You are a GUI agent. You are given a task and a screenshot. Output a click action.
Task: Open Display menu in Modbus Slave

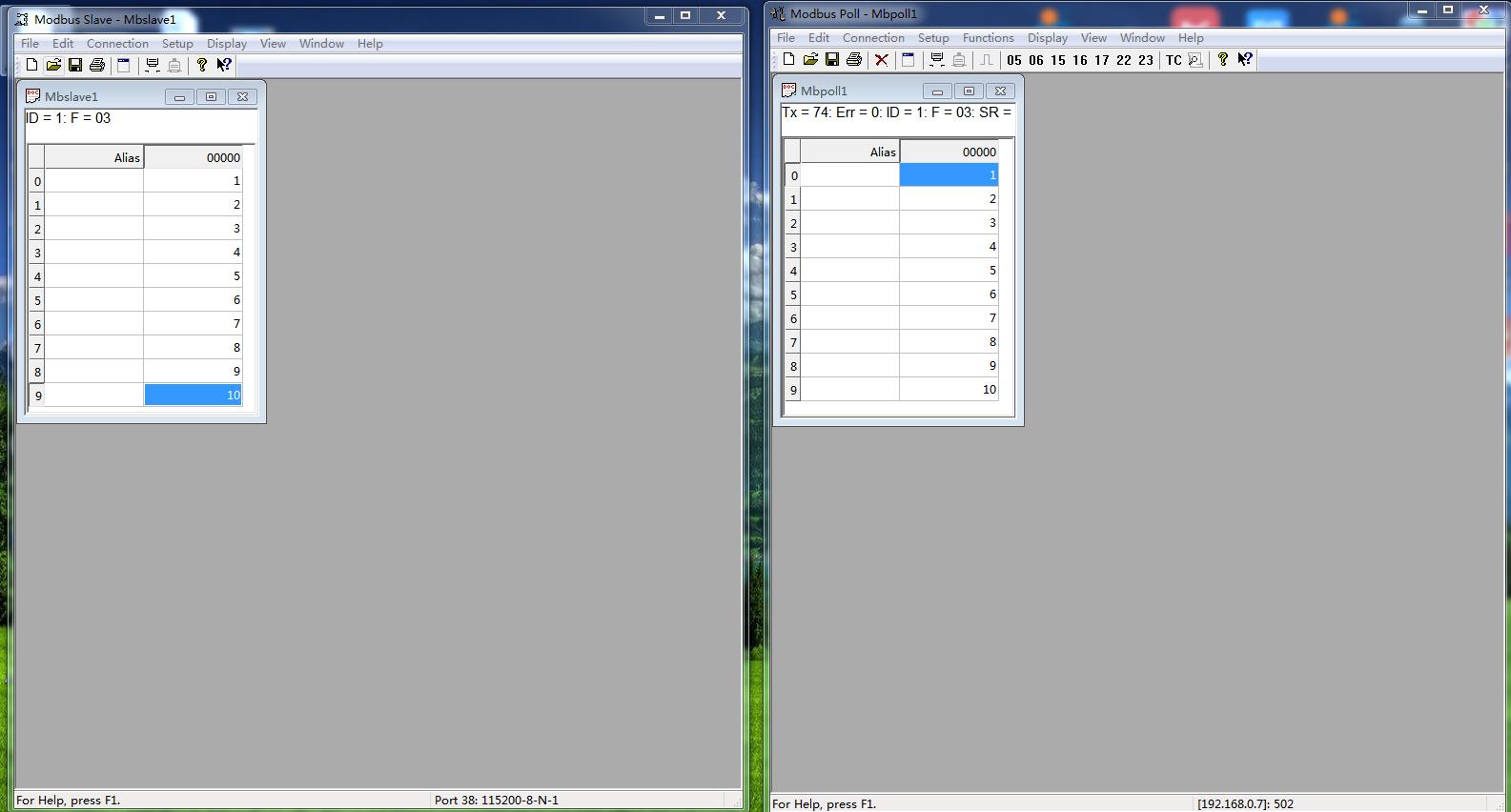(x=227, y=44)
